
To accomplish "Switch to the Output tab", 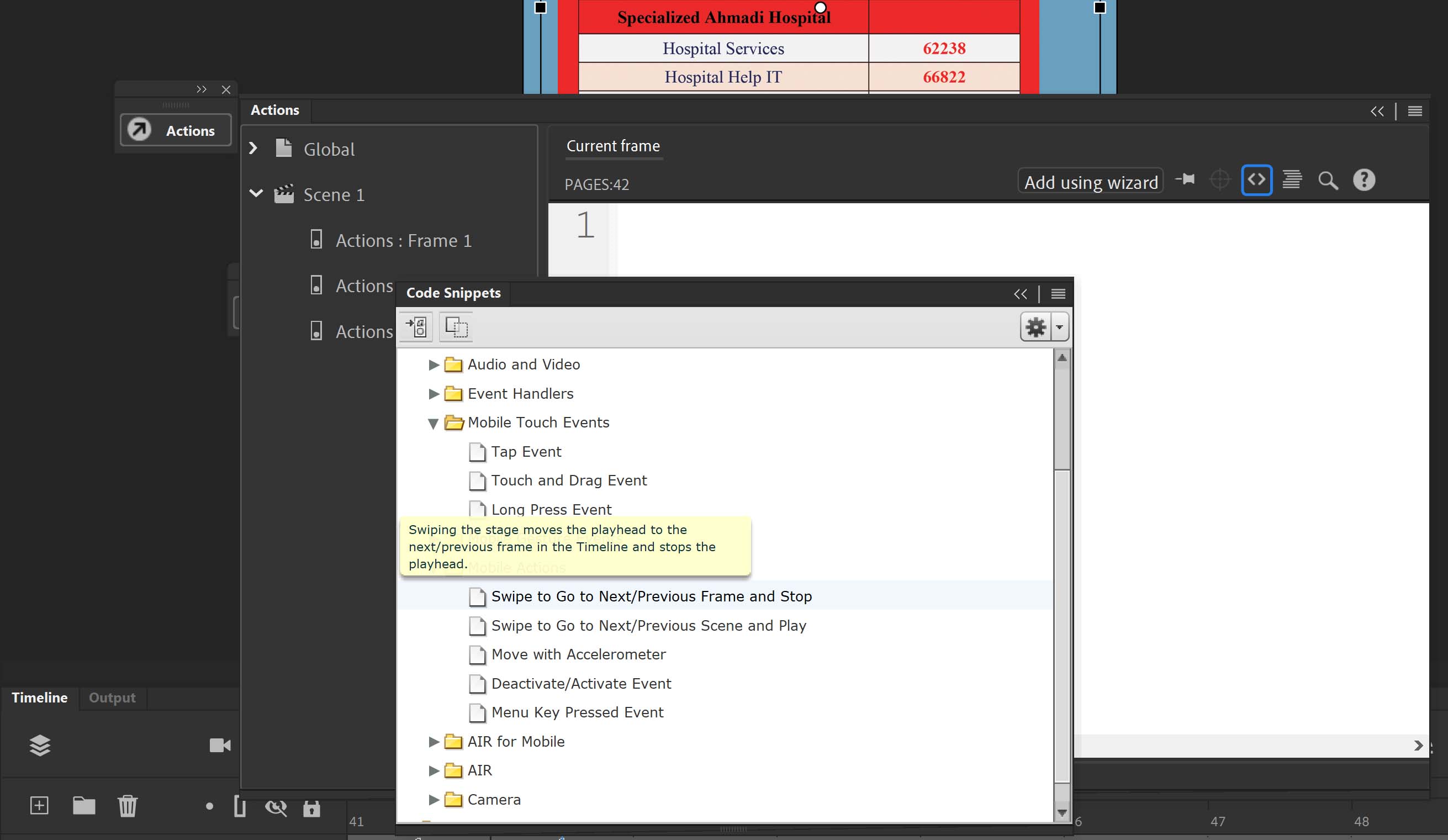I will point(112,698).
